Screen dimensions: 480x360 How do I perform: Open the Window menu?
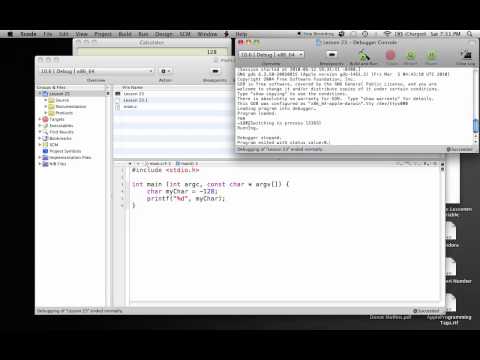[x=207, y=34]
